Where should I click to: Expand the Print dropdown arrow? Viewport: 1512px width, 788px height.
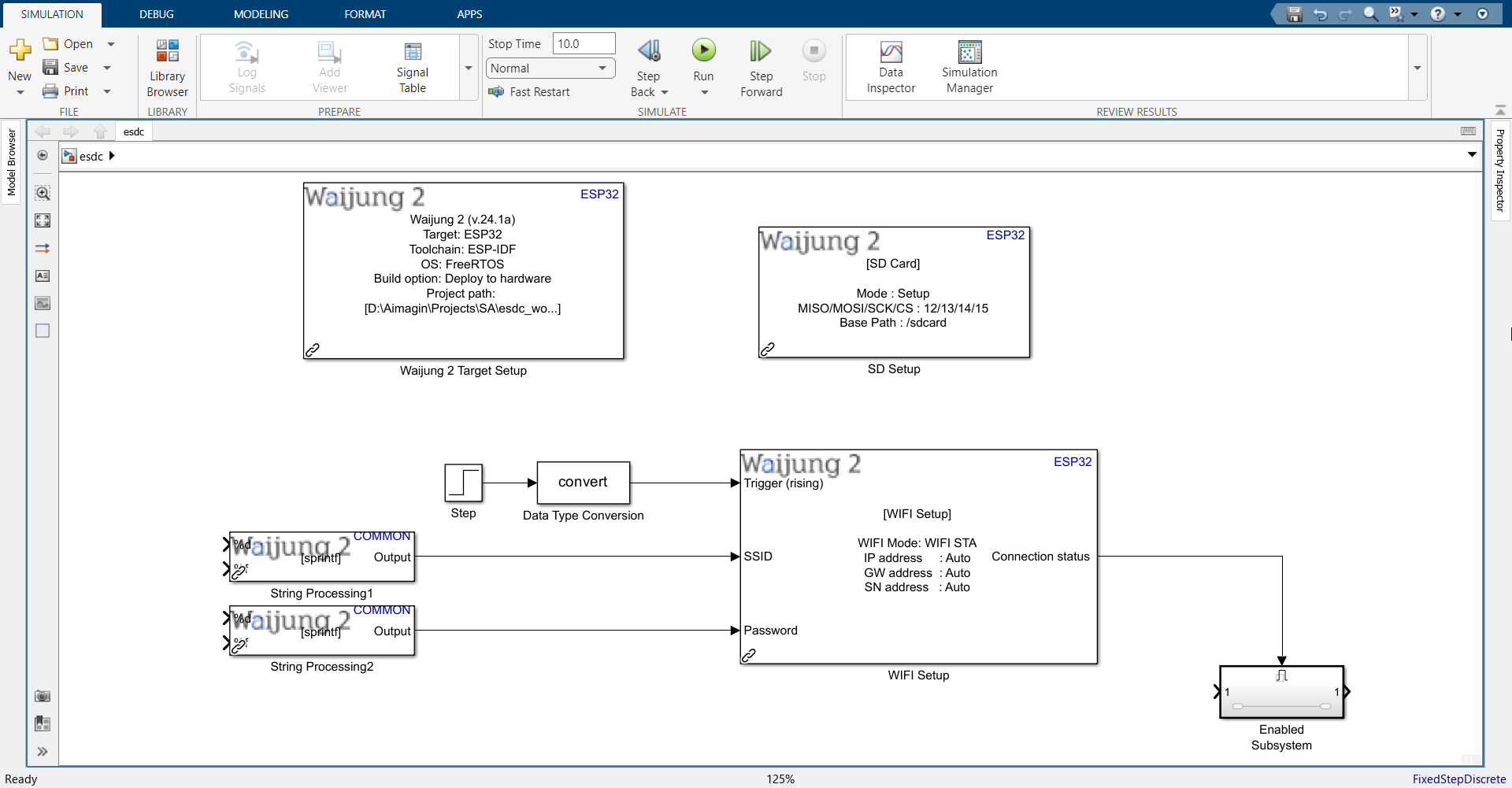coord(107,91)
